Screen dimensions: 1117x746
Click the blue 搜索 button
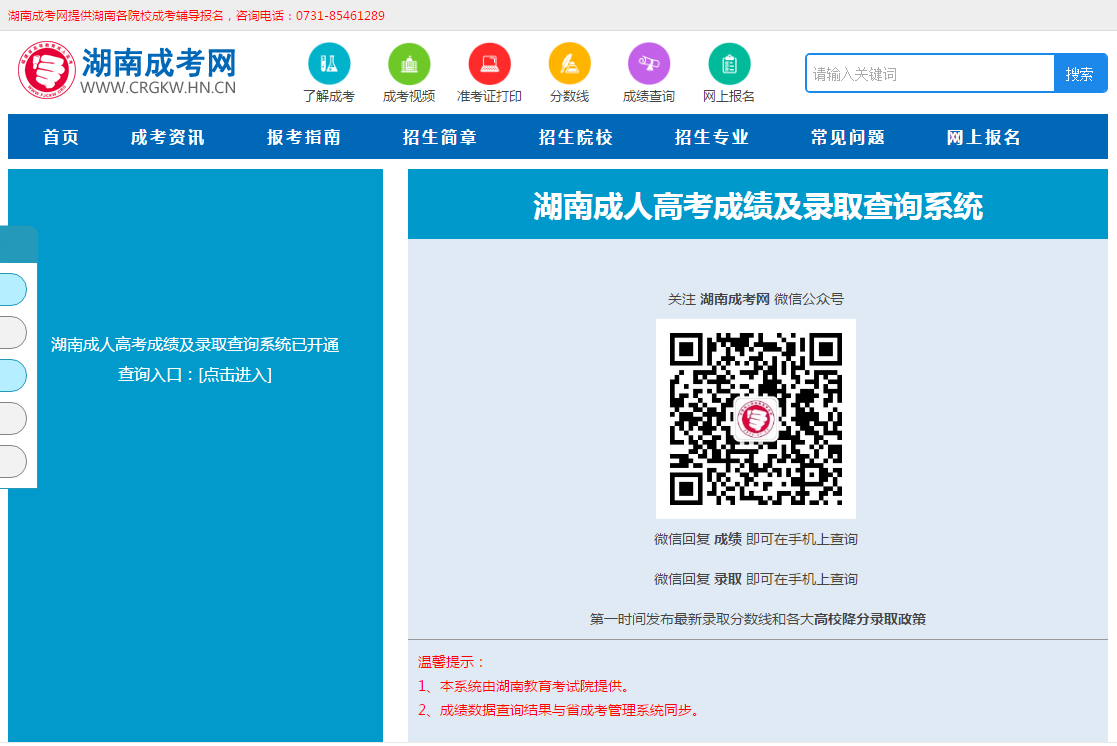coord(1080,73)
